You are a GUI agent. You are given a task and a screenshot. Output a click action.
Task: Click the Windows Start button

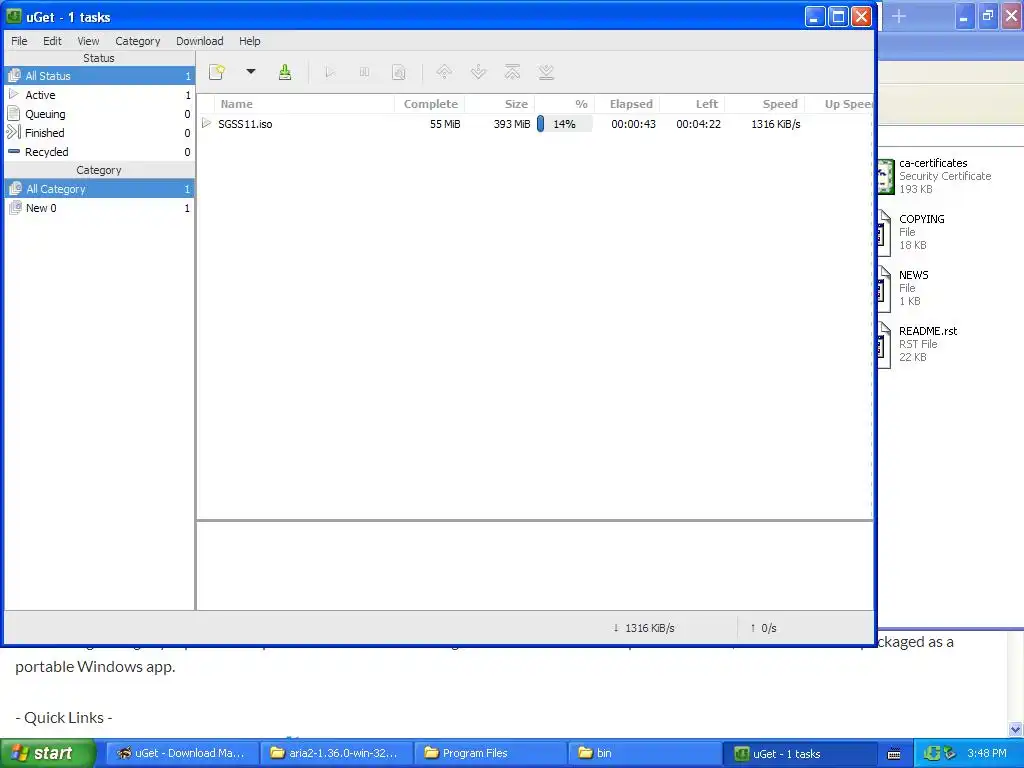click(x=48, y=753)
